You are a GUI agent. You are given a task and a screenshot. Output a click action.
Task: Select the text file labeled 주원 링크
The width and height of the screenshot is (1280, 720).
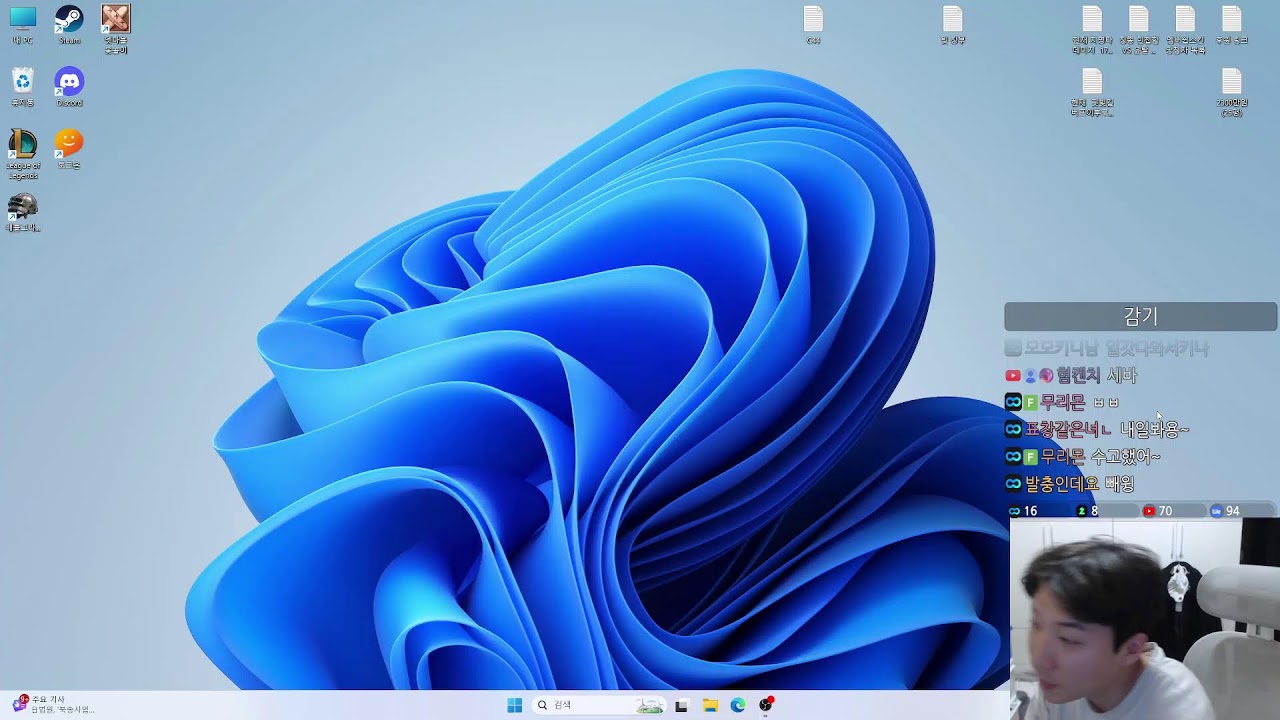[1231, 25]
